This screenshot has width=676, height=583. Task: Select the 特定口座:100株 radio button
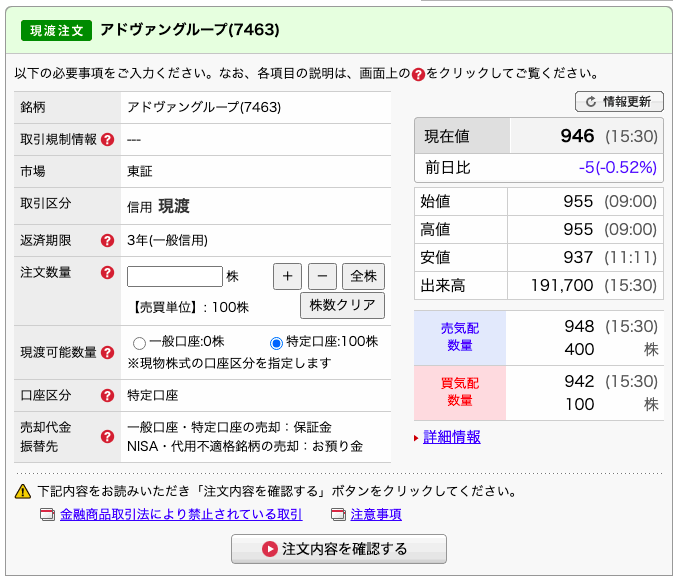click(276, 342)
